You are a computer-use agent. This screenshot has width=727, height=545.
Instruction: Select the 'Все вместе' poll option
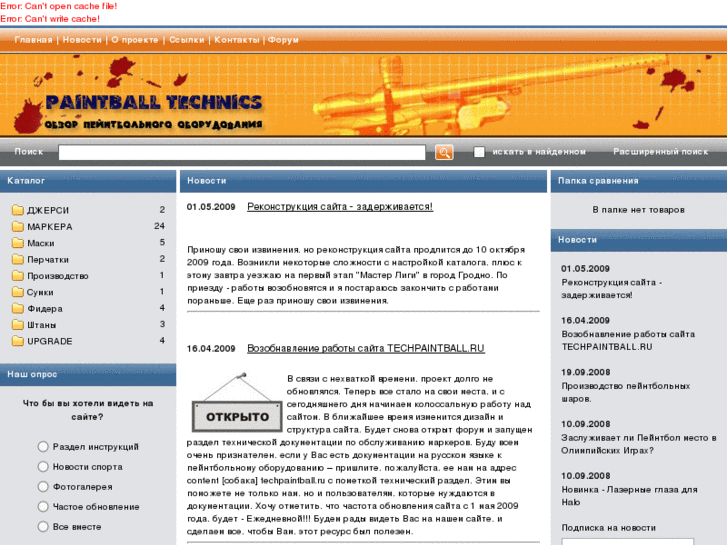pos(43,526)
